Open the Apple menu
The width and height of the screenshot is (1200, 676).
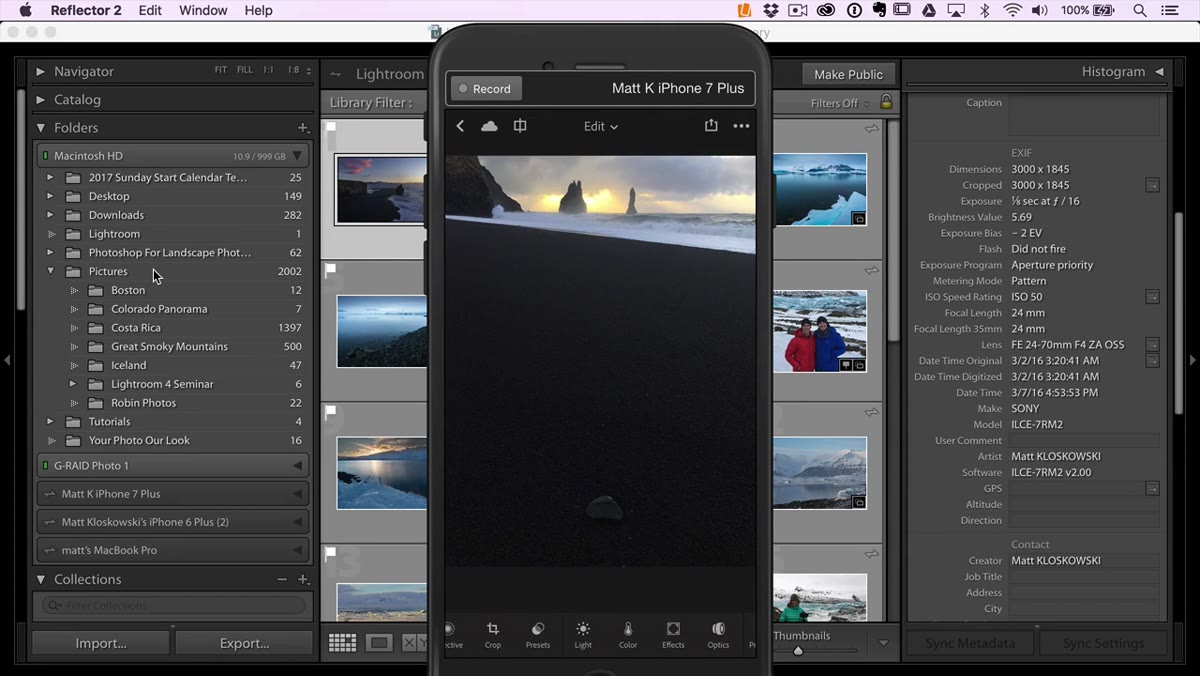pyautogui.click(x=25, y=10)
